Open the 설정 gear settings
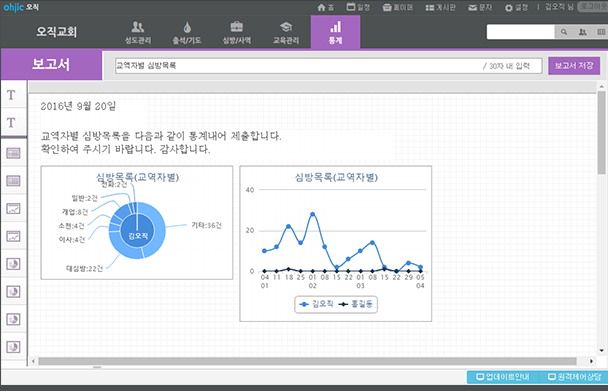The height and width of the screenshot is (391, 608). (x=516, y=7)
